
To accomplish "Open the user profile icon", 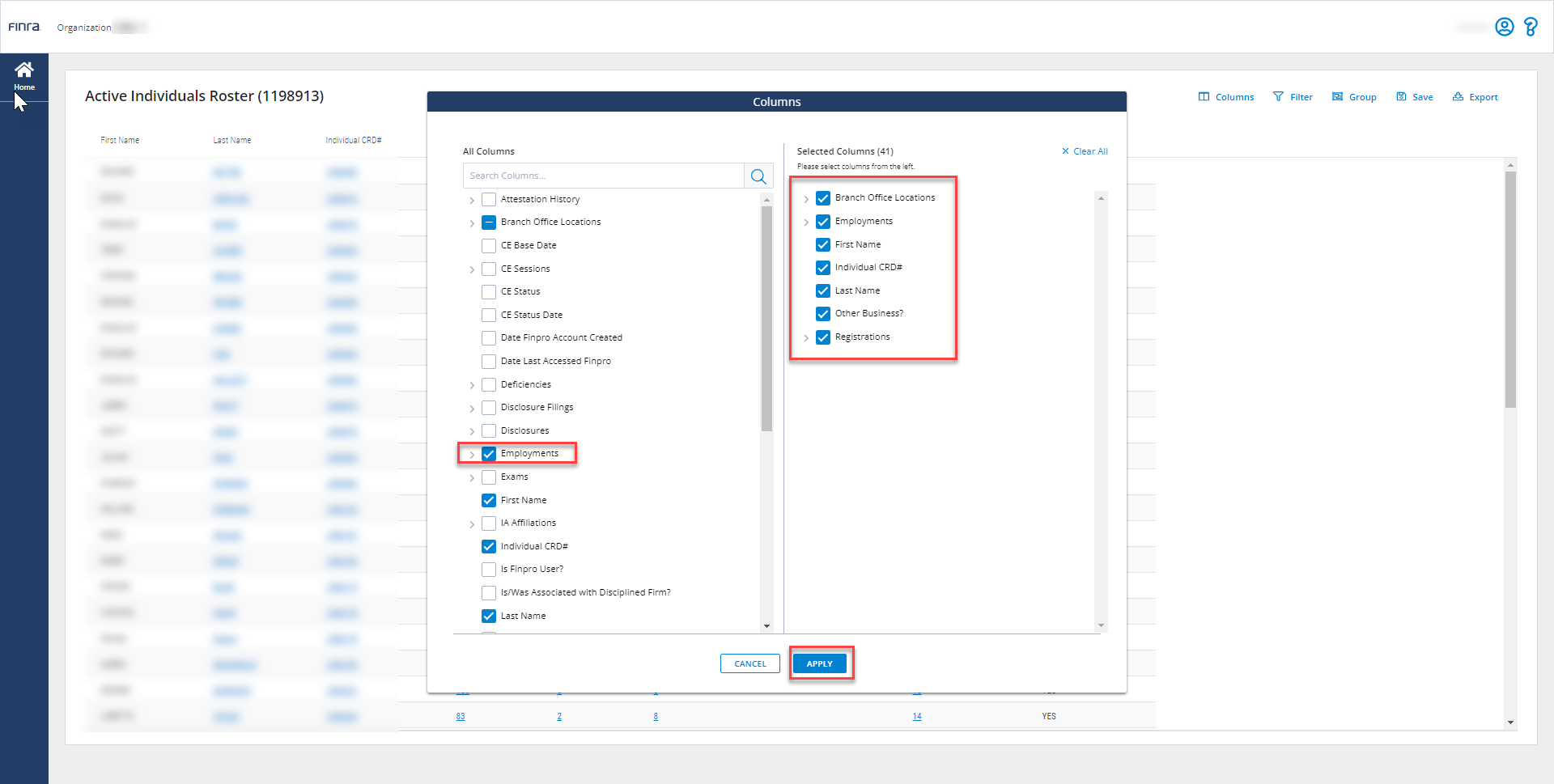I will (x=1505, y=27).
